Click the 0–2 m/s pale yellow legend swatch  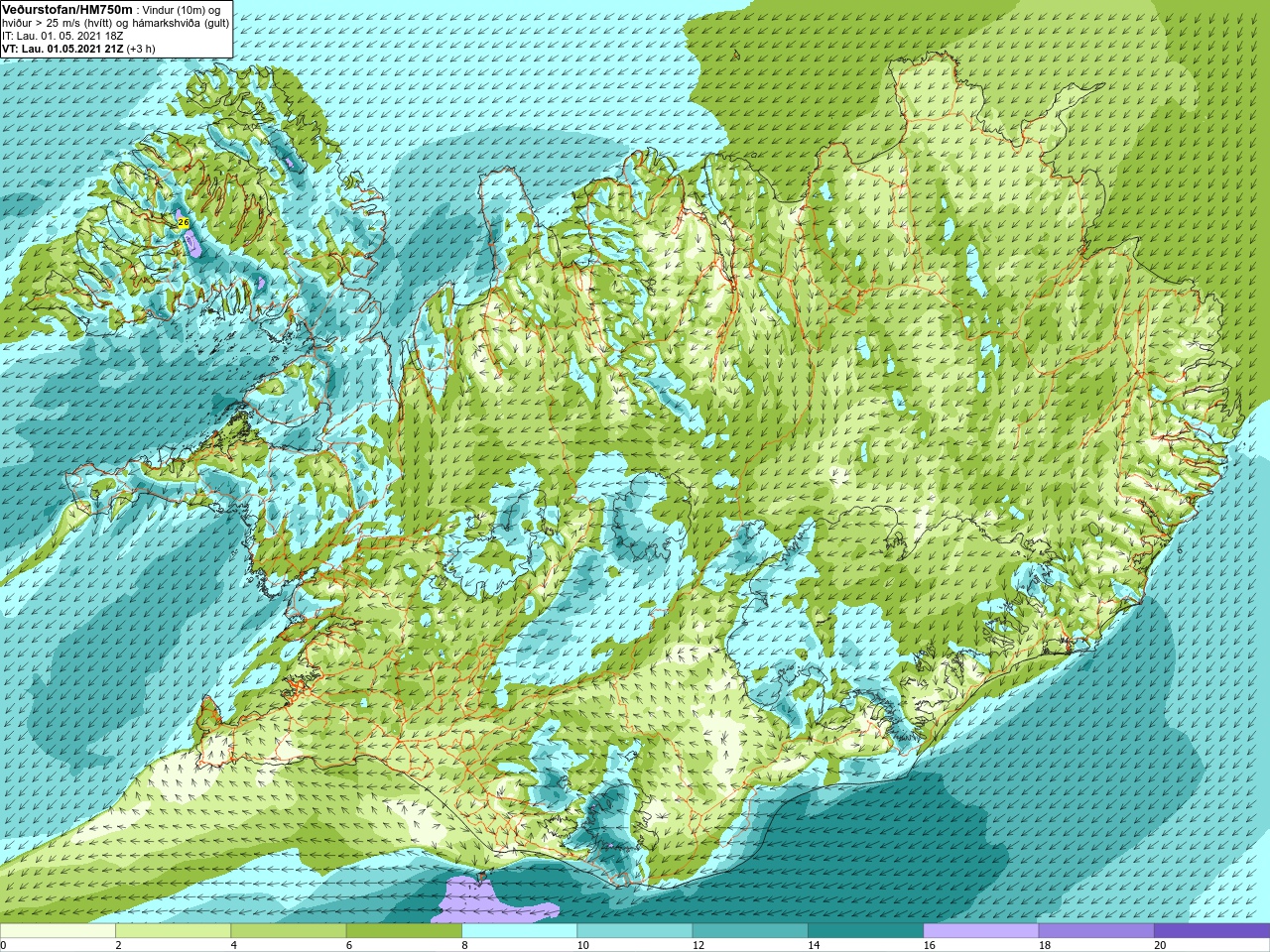pos(58,930)
